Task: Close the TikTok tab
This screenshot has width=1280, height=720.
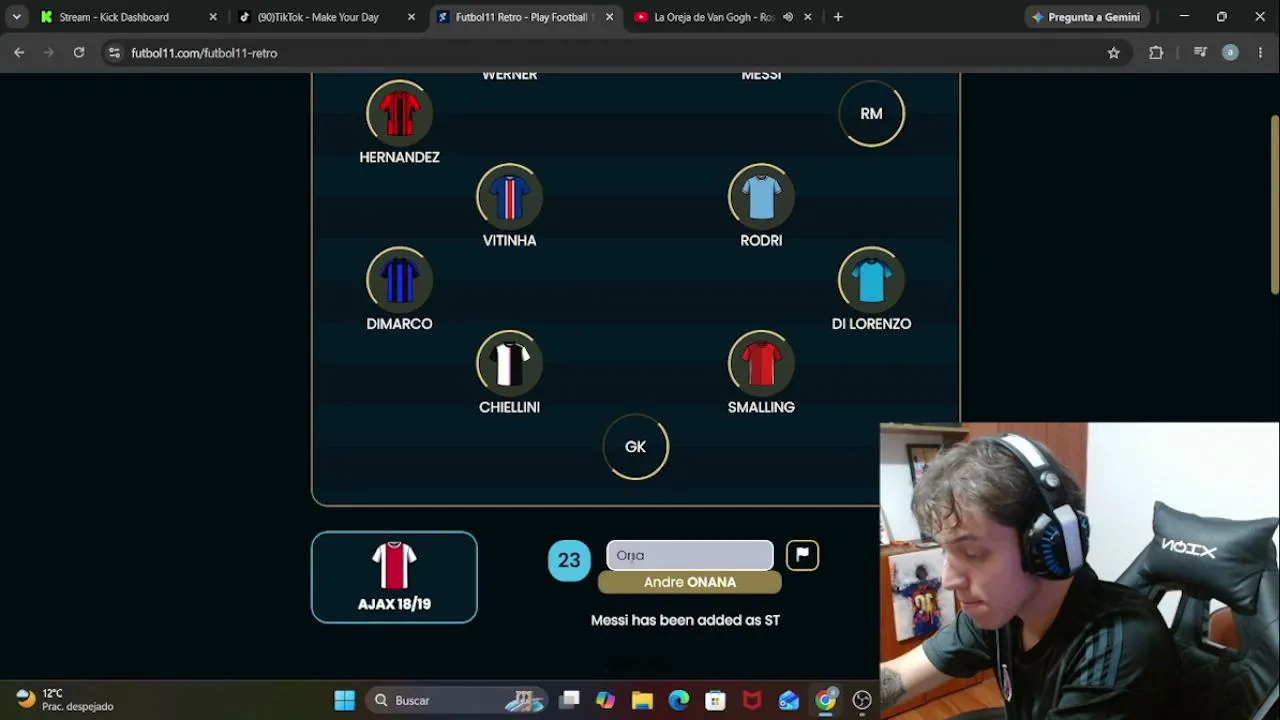Action: click(411, 17)
